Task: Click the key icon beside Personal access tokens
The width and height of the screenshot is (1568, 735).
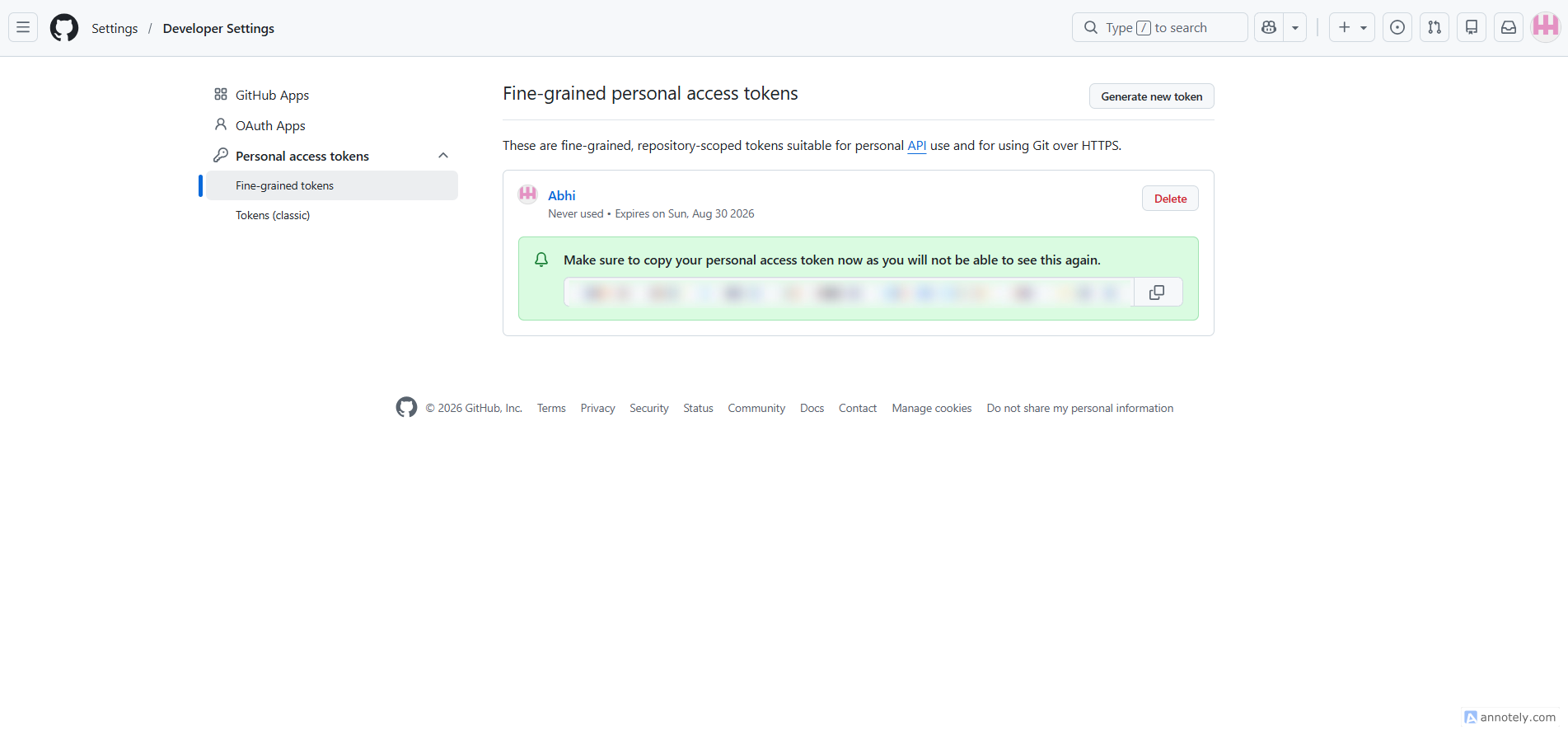Action: pyautogui.click(x=221, y=155)
